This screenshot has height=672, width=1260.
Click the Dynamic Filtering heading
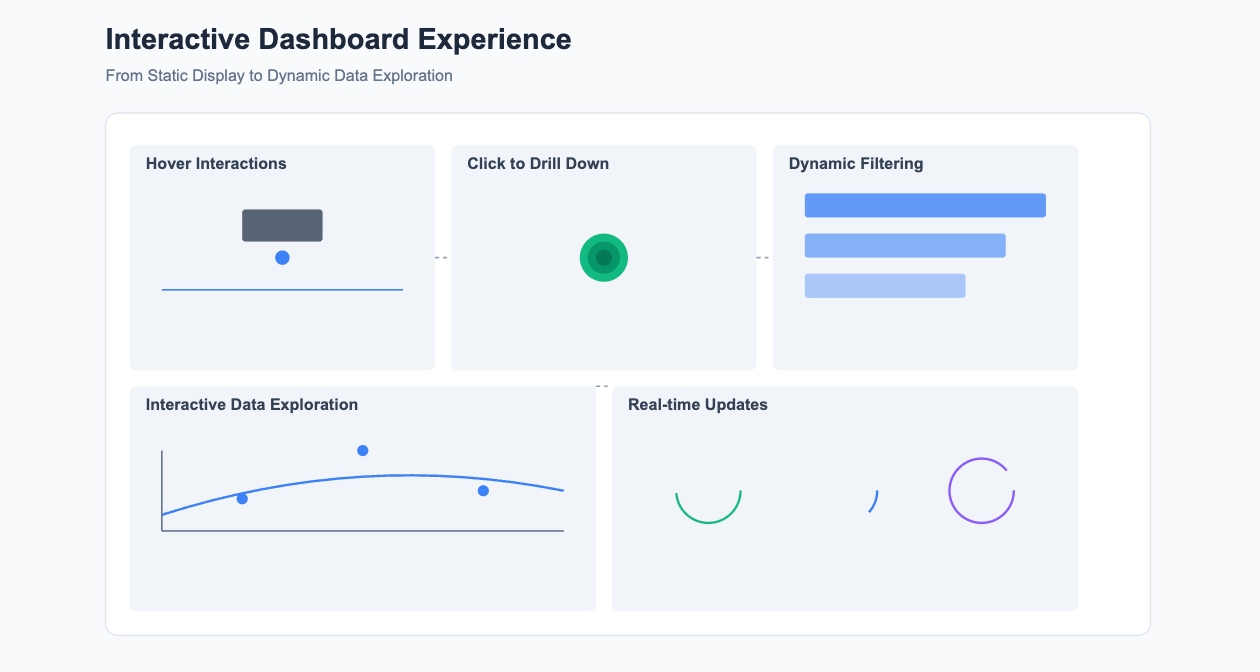(x=856, y=163)
